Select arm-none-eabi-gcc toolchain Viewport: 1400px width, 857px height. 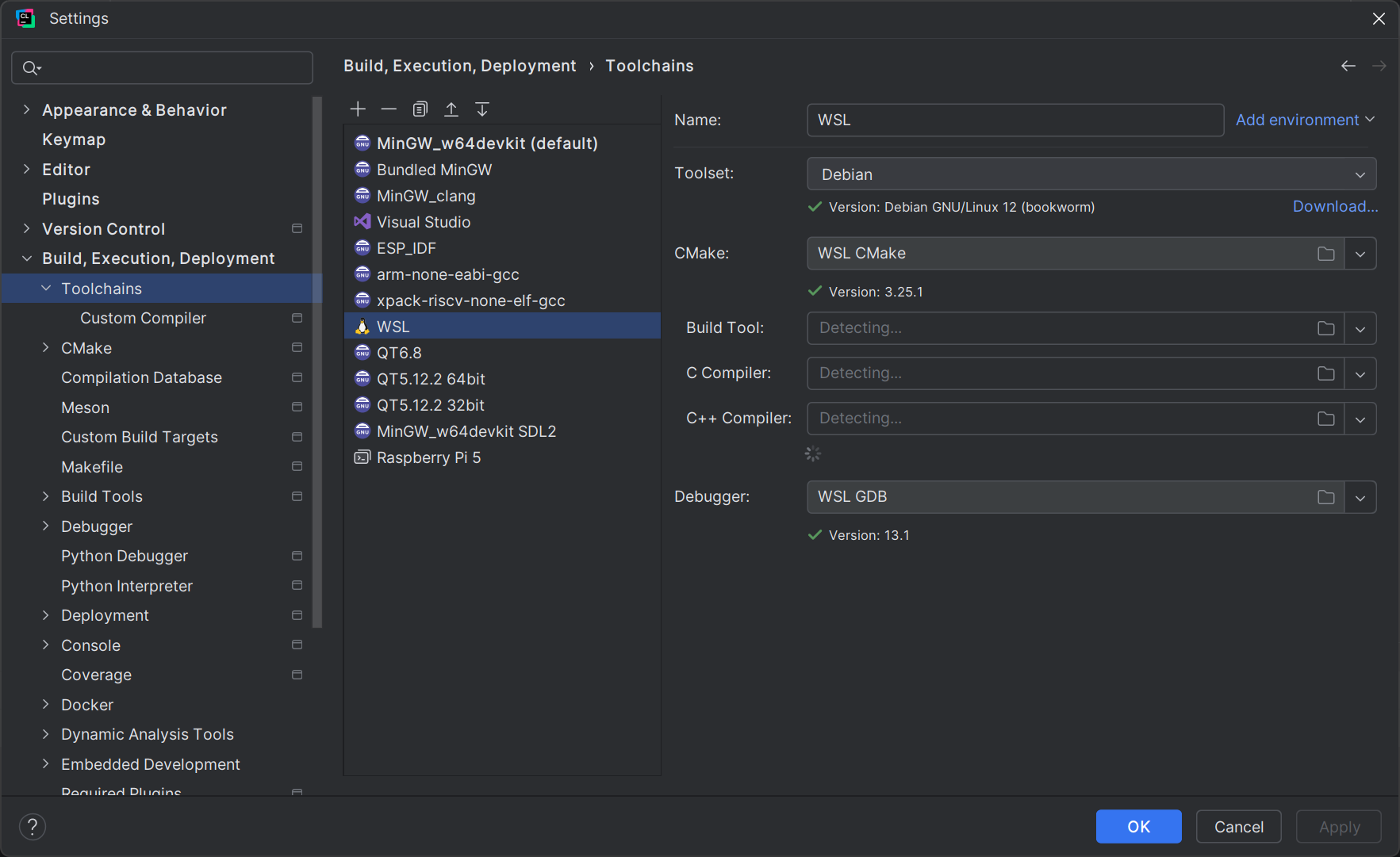click(502, 274)
